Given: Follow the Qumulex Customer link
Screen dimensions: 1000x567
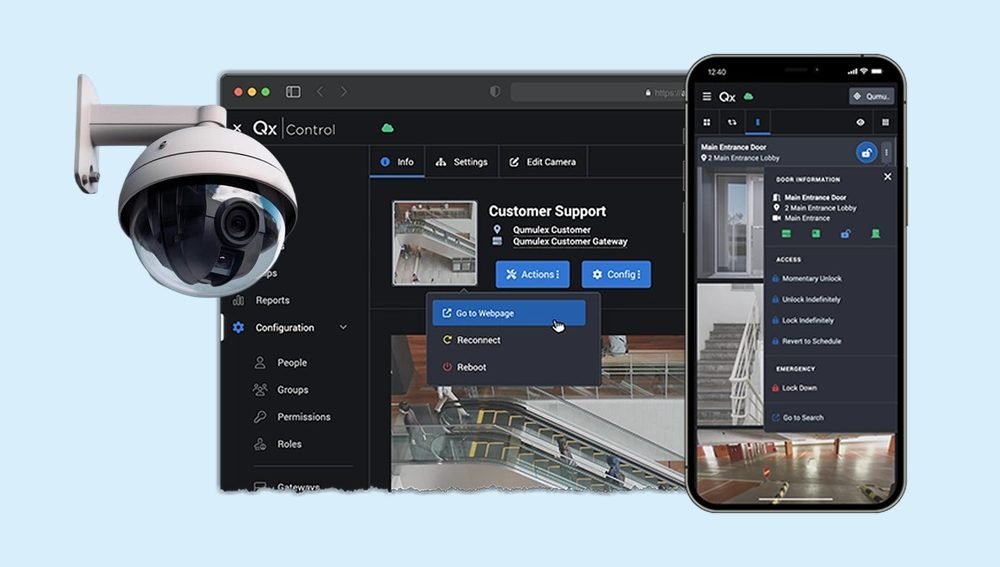Looking at the screenshot, I should tap(552, 230).
